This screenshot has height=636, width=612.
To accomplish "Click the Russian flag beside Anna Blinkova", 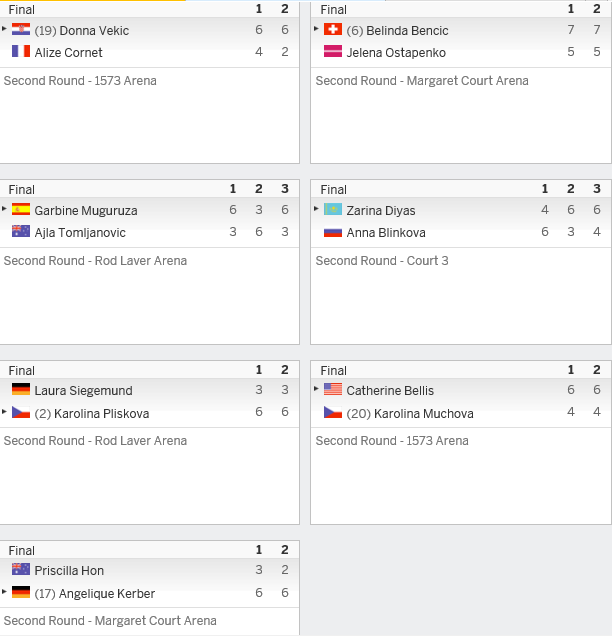I will [333, 232].
